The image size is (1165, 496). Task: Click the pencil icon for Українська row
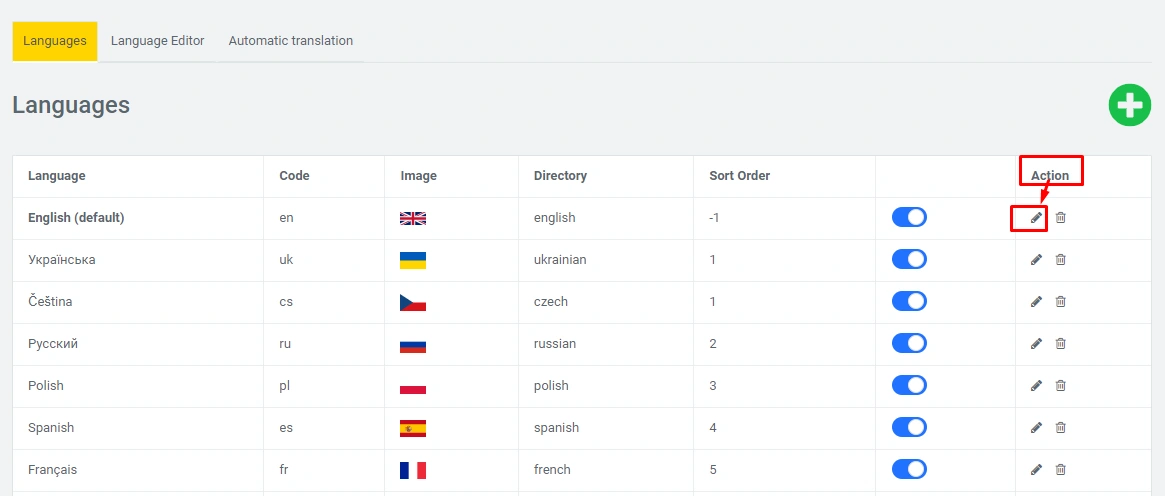[x=1036, y=260]
